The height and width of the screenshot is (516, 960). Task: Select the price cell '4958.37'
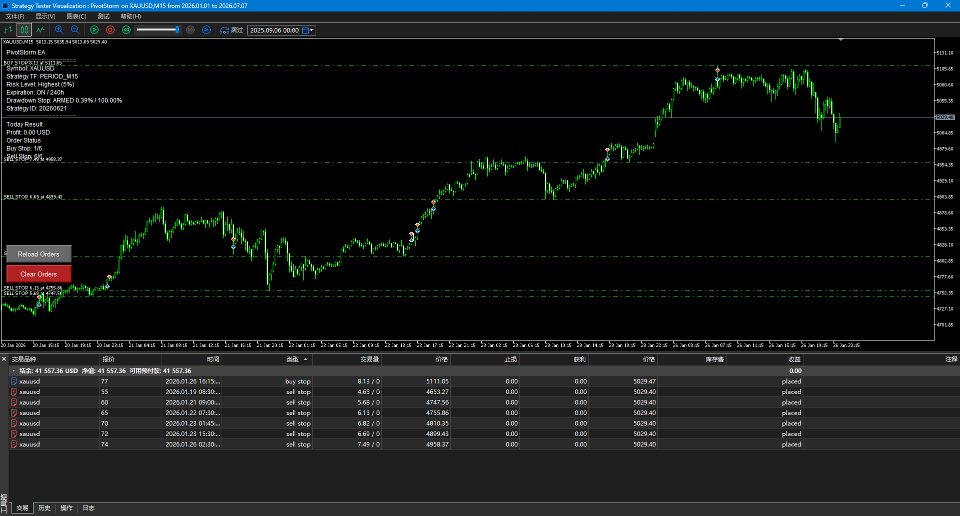(437, 444)
